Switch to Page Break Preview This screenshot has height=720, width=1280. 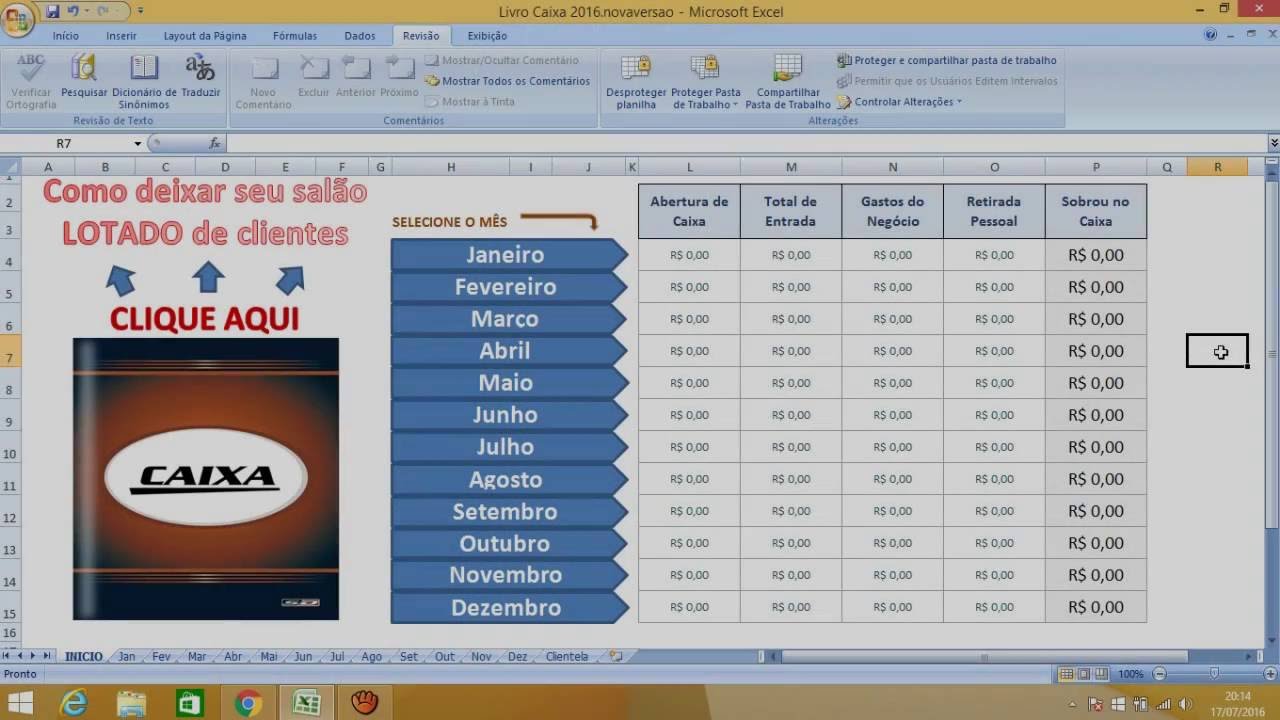(1101, 674)
